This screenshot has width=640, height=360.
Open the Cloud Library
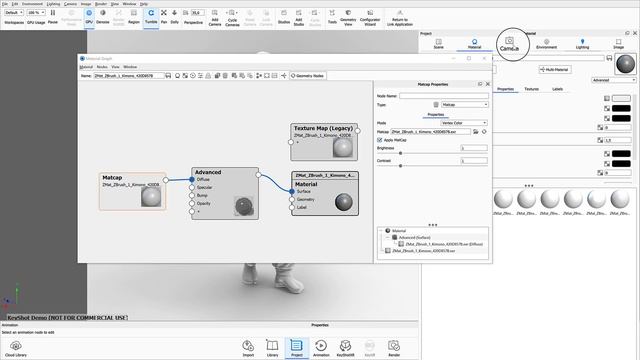tap(16, 349)
